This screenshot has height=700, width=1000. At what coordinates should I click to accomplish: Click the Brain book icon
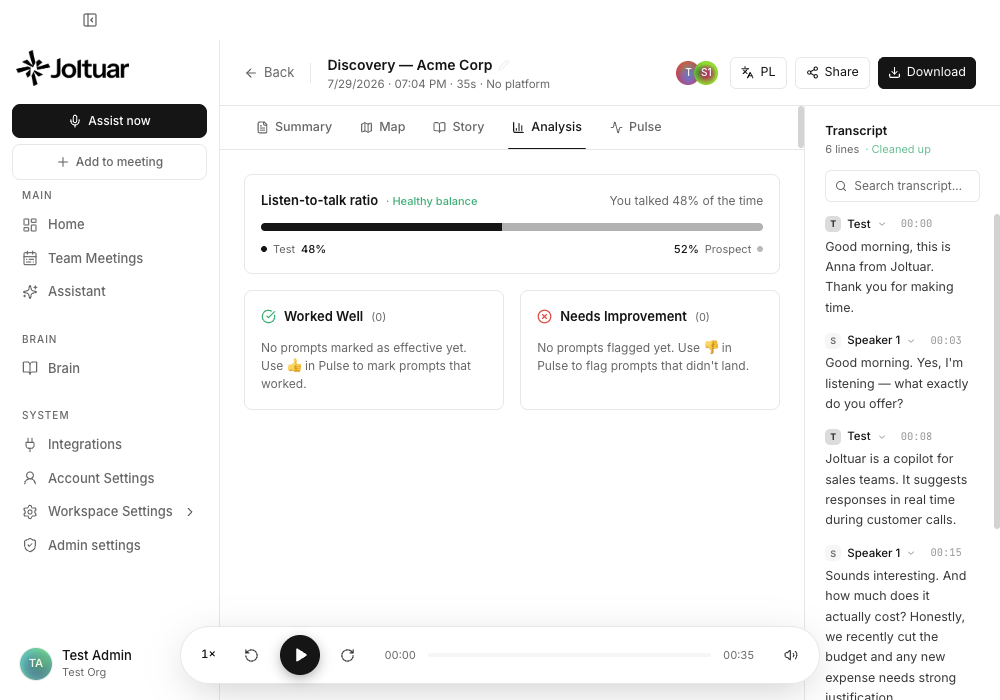point(30,368)
